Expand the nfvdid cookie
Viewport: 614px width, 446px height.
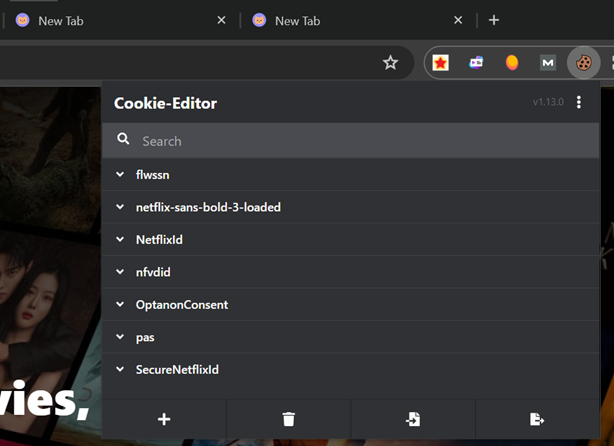(351, 272)
